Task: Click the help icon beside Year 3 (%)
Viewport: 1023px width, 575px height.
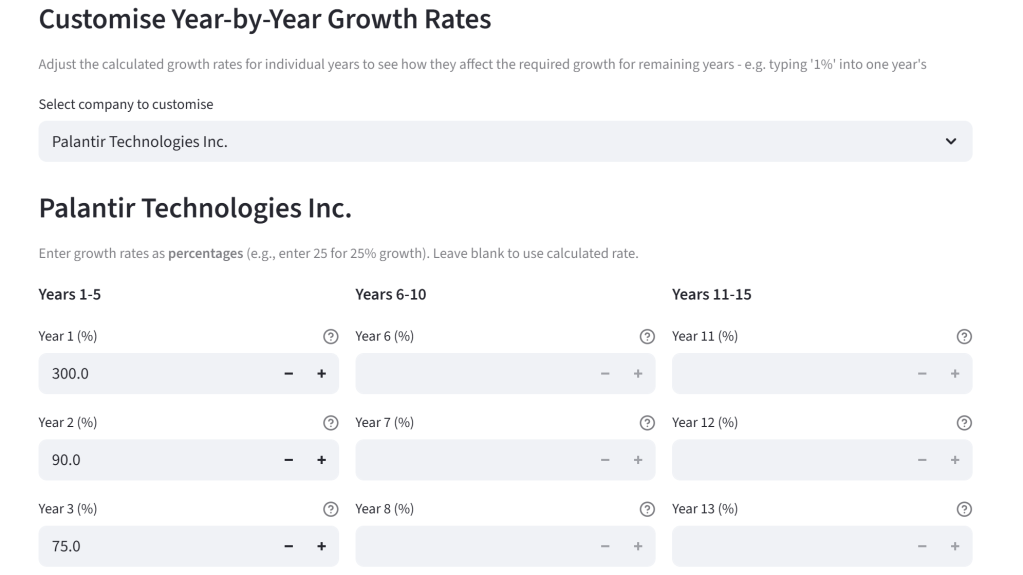Action: (330, 510)
